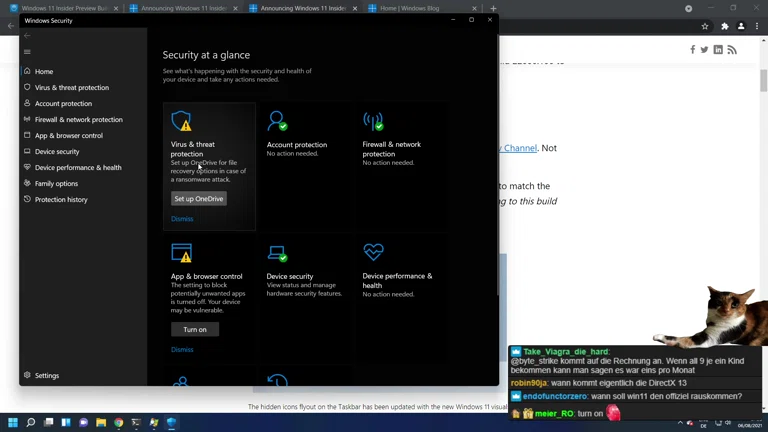This screenshot has width=768, height=432.
Task: Open a new browser tab
Action: (x=493, y=8)
